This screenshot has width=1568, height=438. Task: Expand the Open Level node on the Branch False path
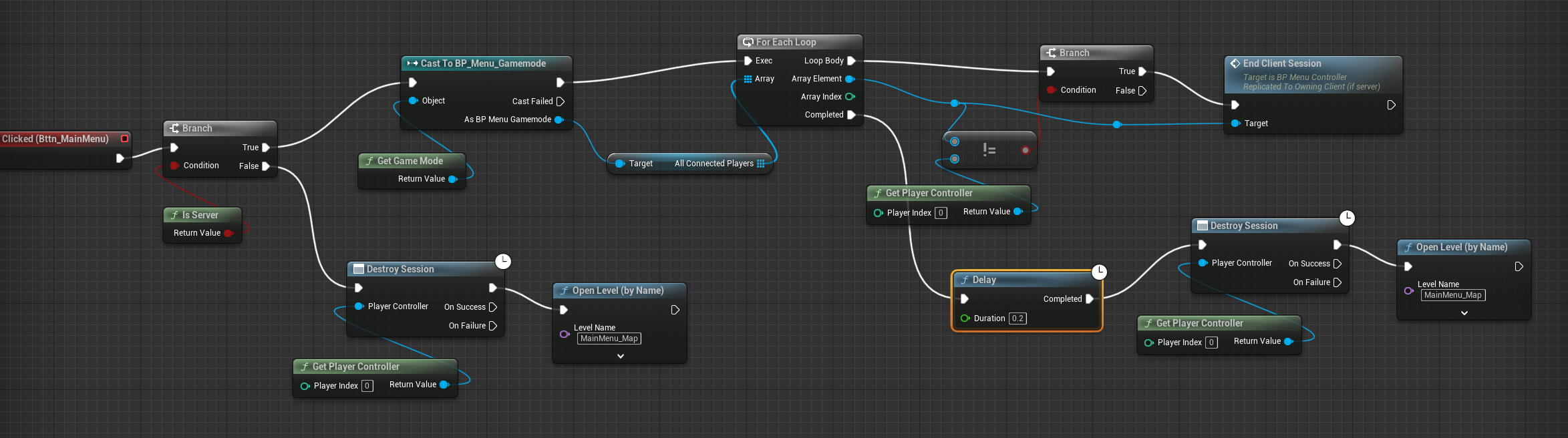point(620,357)
